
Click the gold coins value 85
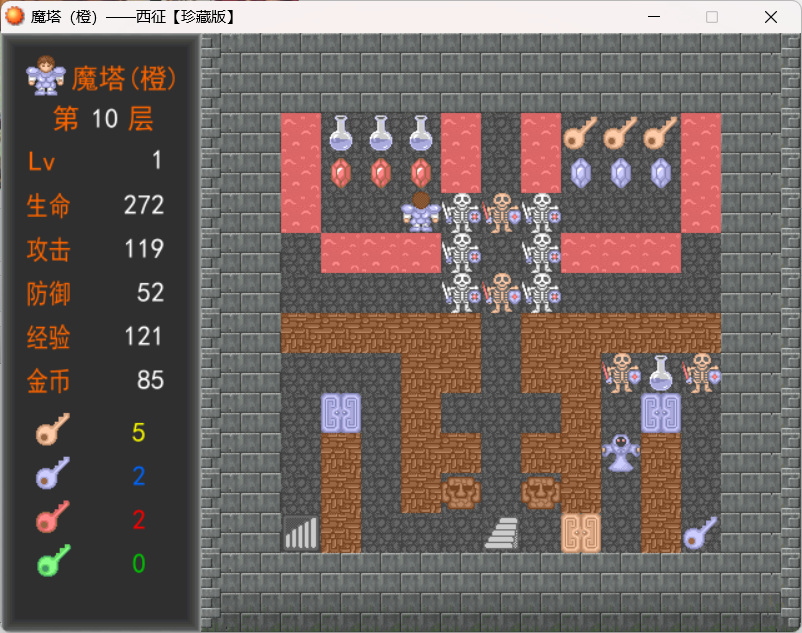(x=150, y=380)
